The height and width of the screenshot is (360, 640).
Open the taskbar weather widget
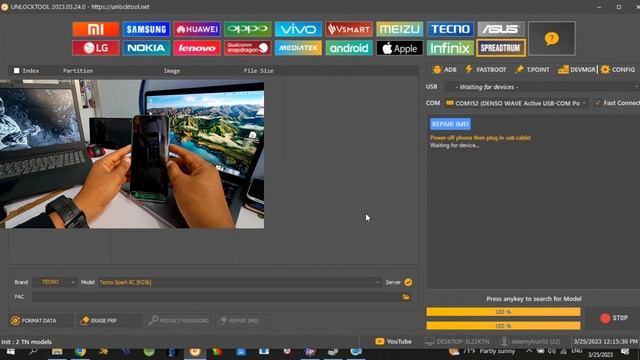click(x=483, y=352)
